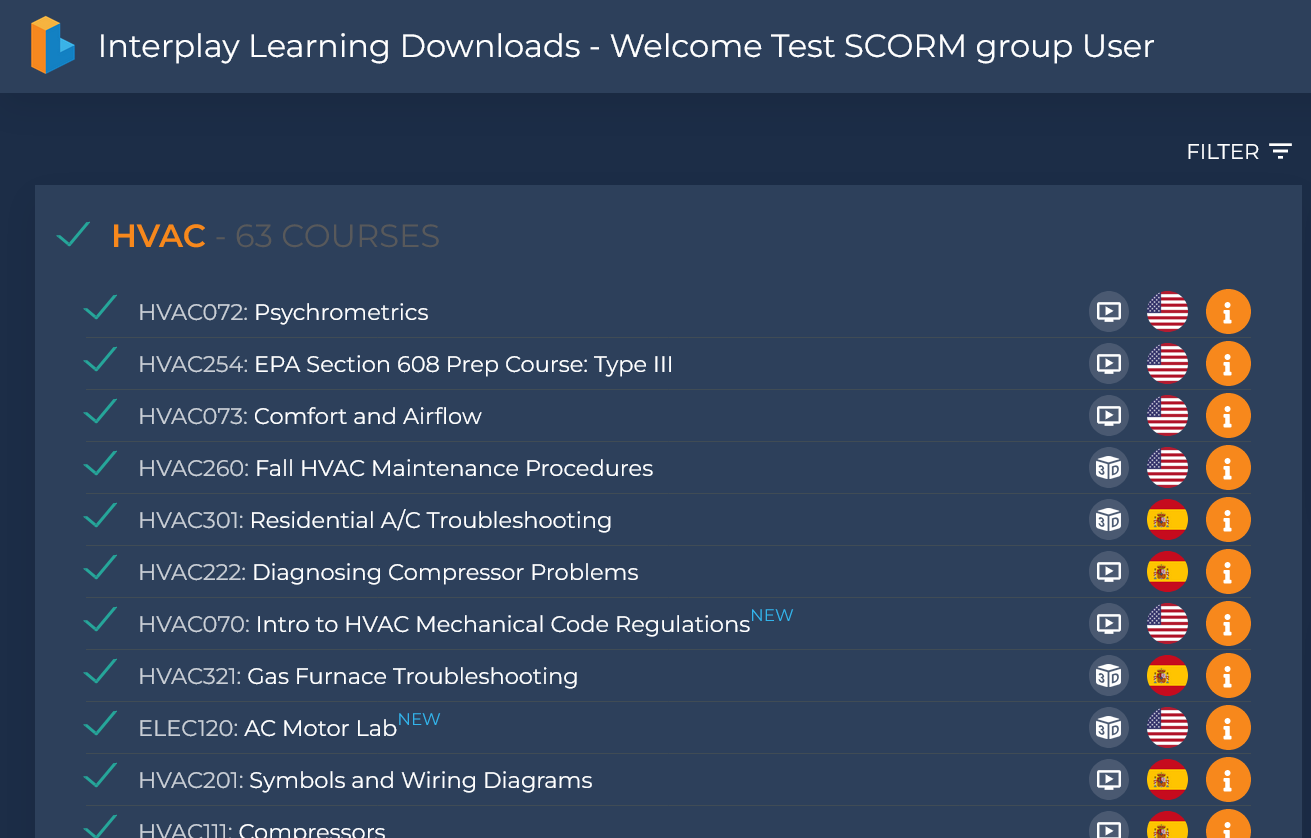
Task: Click 3D icon for AC Motor Lab
Action: coord(1108,728)
